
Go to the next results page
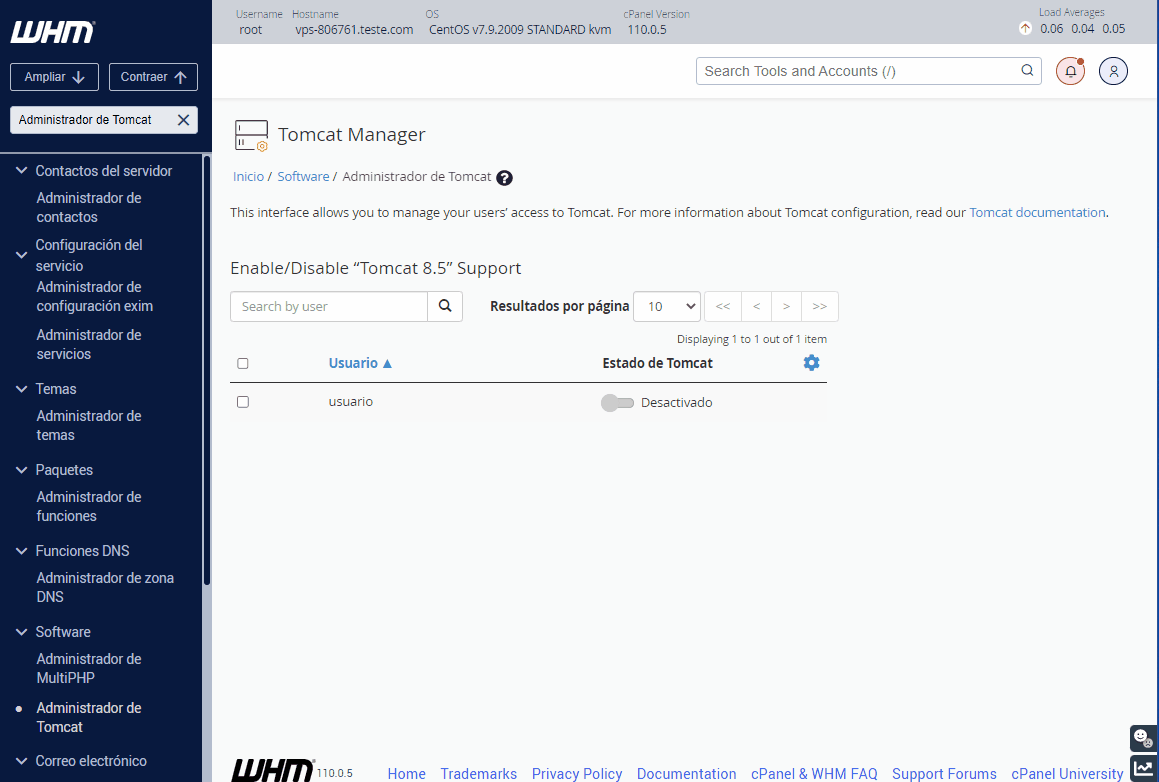coord(786,306)
